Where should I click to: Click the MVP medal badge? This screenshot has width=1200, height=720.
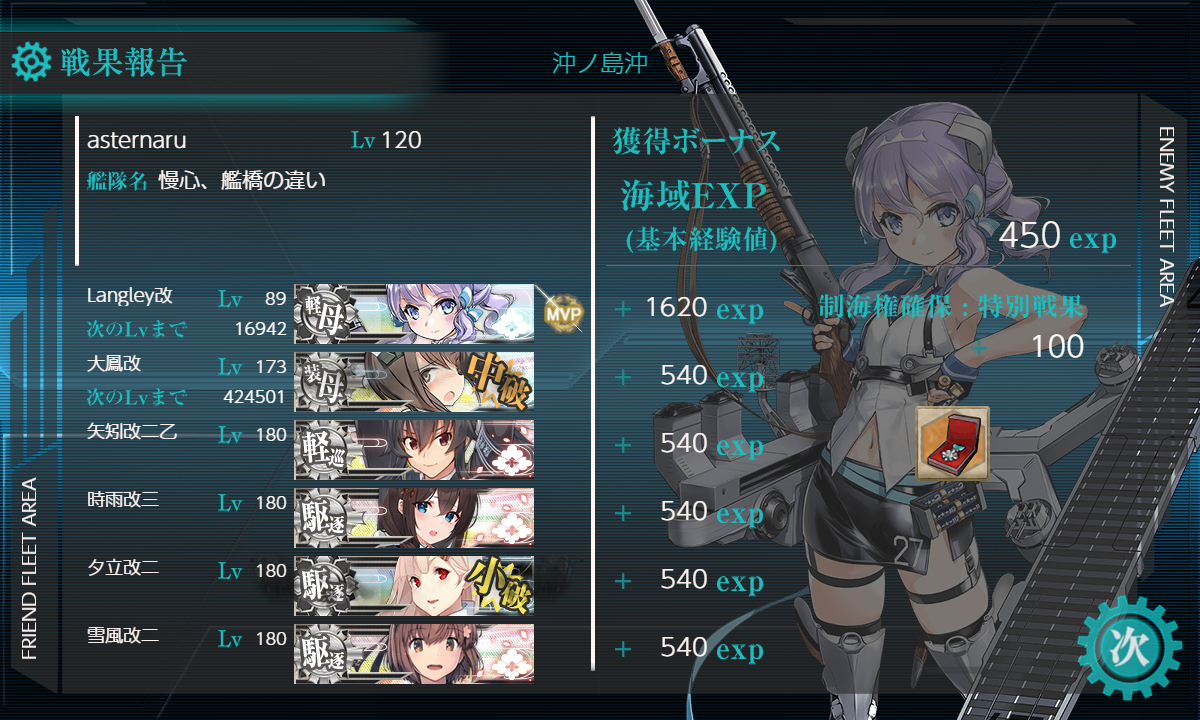click(562, 313)
